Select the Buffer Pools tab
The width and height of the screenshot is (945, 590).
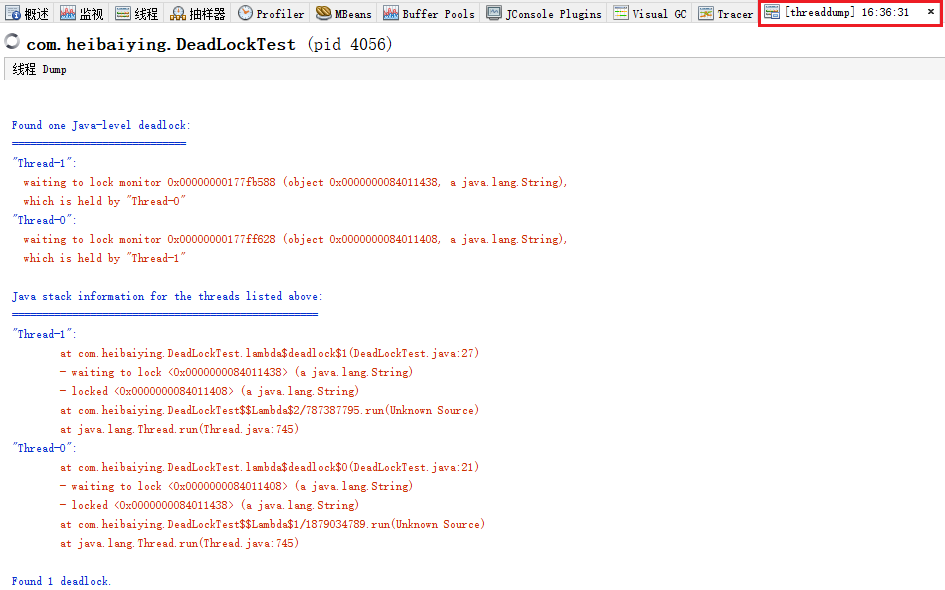pyautogui.click(x=430, y=14)
